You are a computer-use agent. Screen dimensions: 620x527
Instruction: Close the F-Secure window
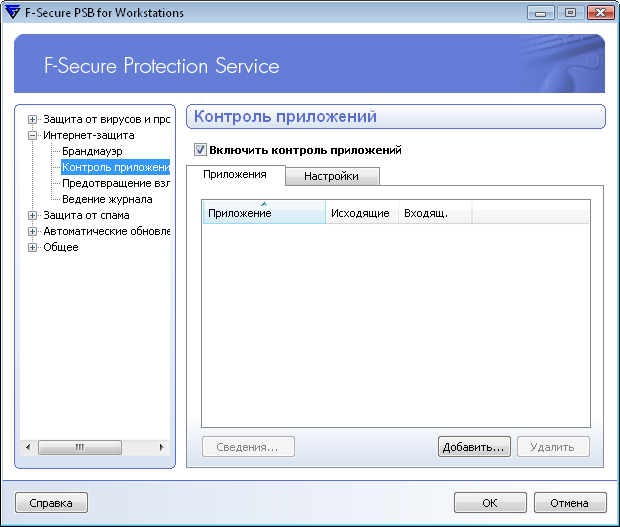600,13
